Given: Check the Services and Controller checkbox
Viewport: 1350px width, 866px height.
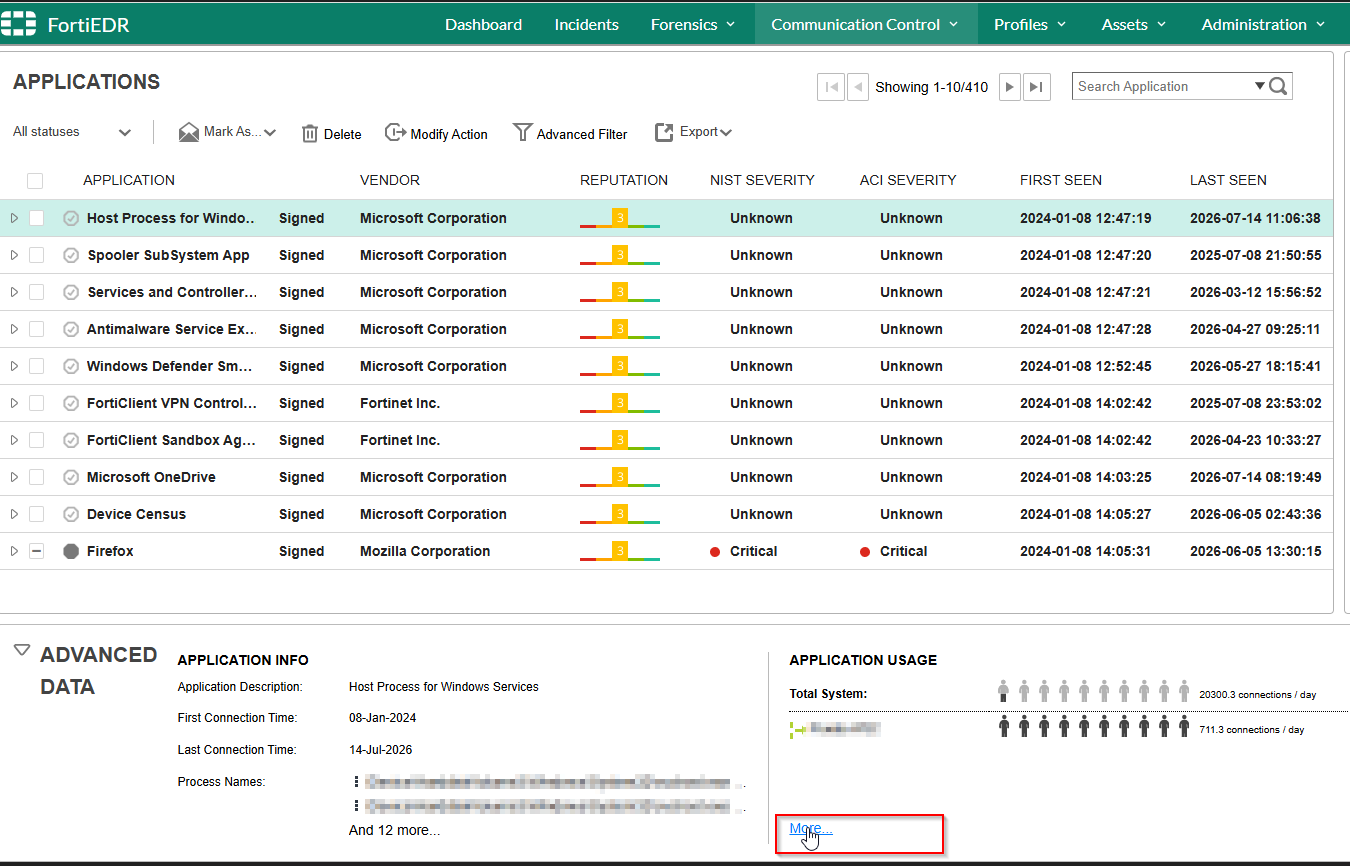Looking at the screenshot, I should pos(37,292).
